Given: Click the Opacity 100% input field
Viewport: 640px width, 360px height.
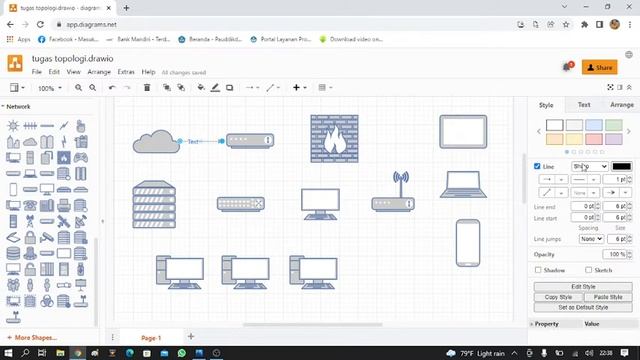Looking at the screenshot, I should tap(614, 254).
